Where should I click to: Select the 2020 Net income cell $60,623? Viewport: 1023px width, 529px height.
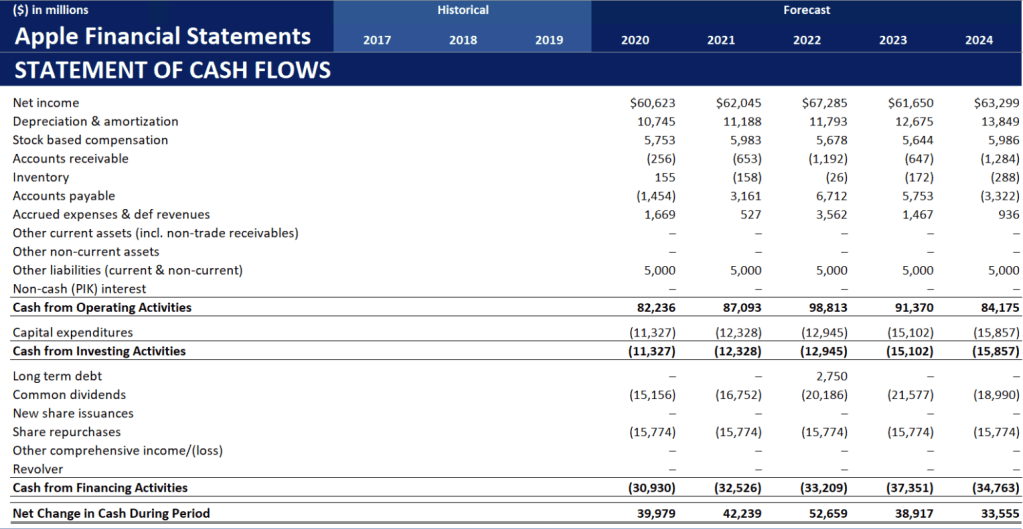(x=653, y=103)
